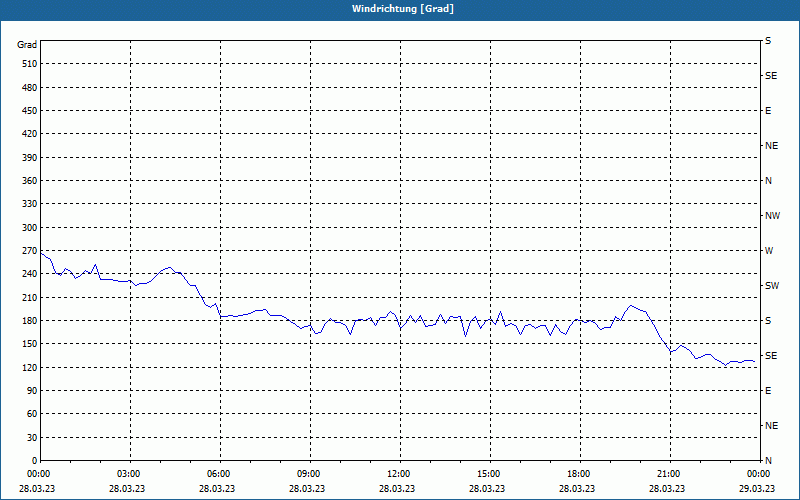Click the "NE" compass label level with 420
Viewport: 800px width, 500px height.
pyautogui.click(x=771, y=146)
